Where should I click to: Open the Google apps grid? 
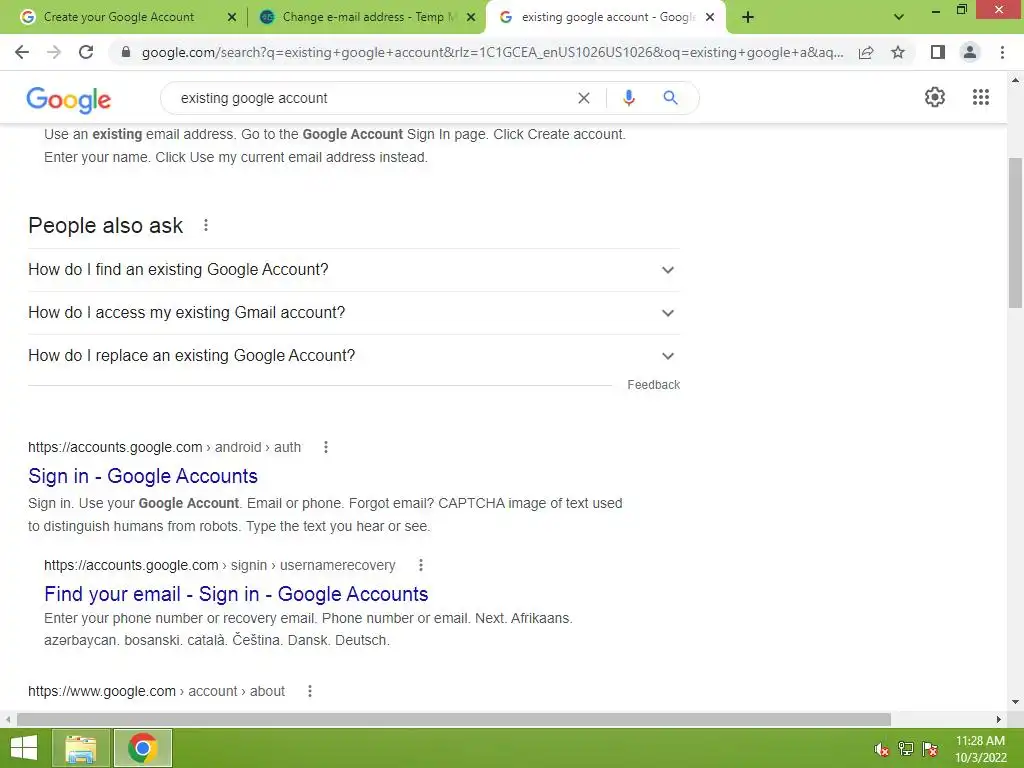(980, 97)
